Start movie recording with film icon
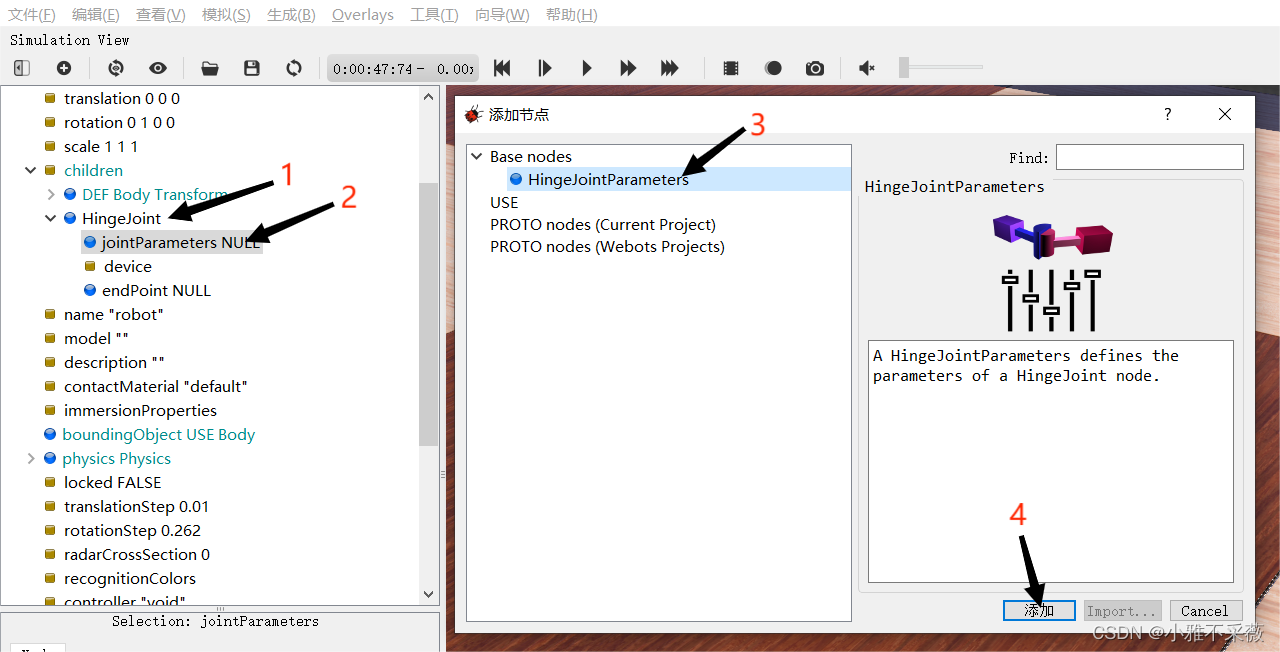Image resolution: width=1280 pixels, height=652 pixels. (x=731, y=68)
